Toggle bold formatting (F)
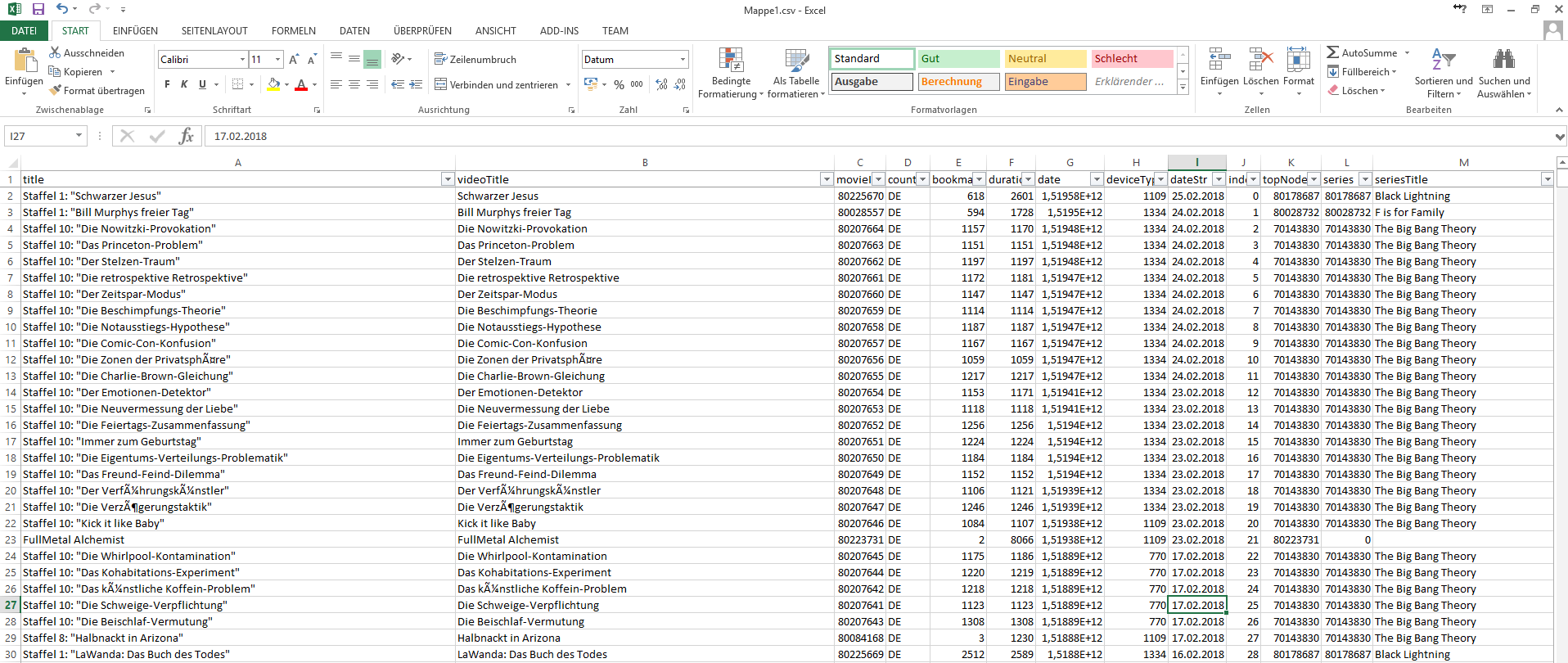The width and height of the screenshot is (1568, 663). point(167,84)
